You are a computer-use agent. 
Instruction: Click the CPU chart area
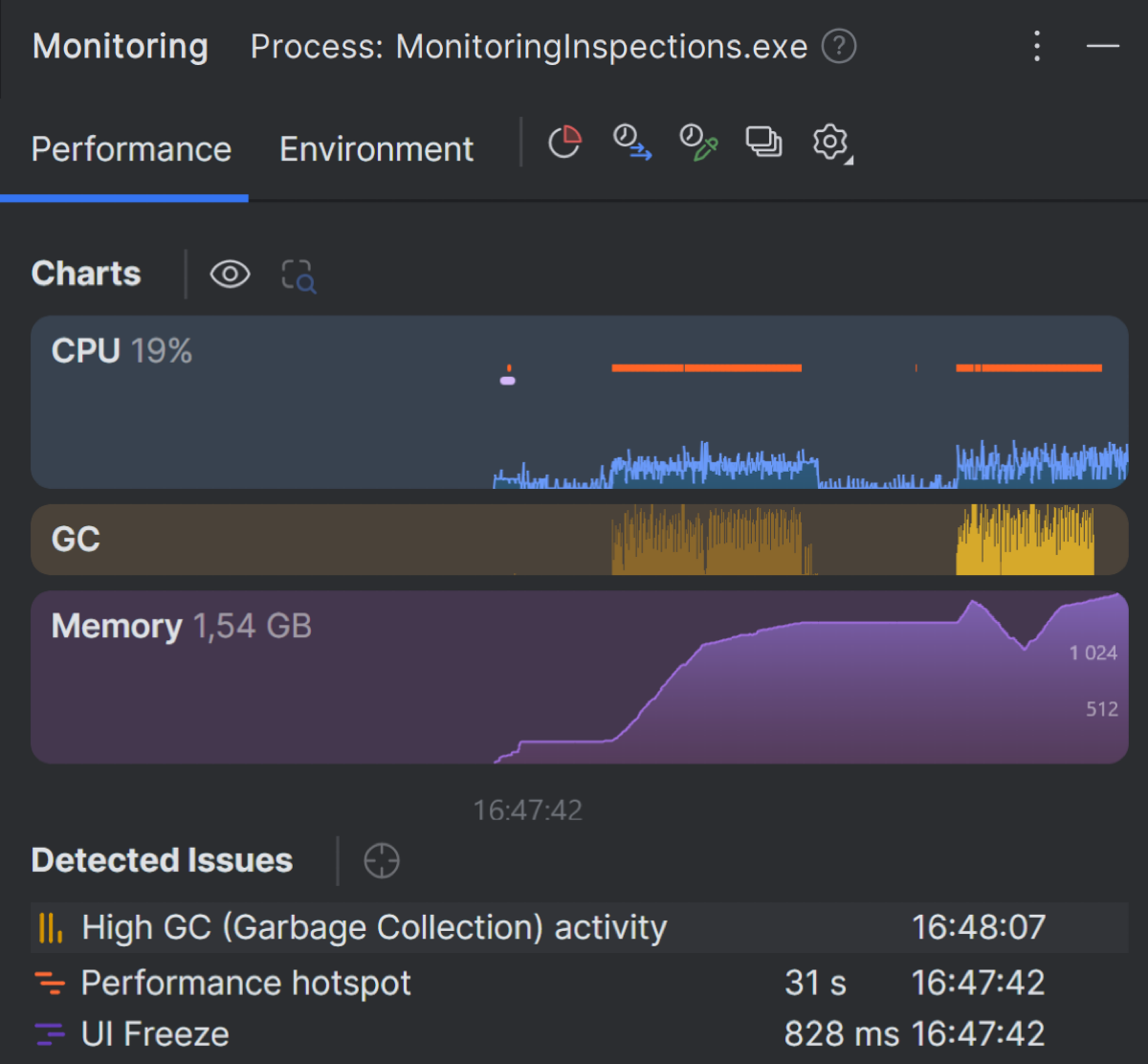point(579,402)
